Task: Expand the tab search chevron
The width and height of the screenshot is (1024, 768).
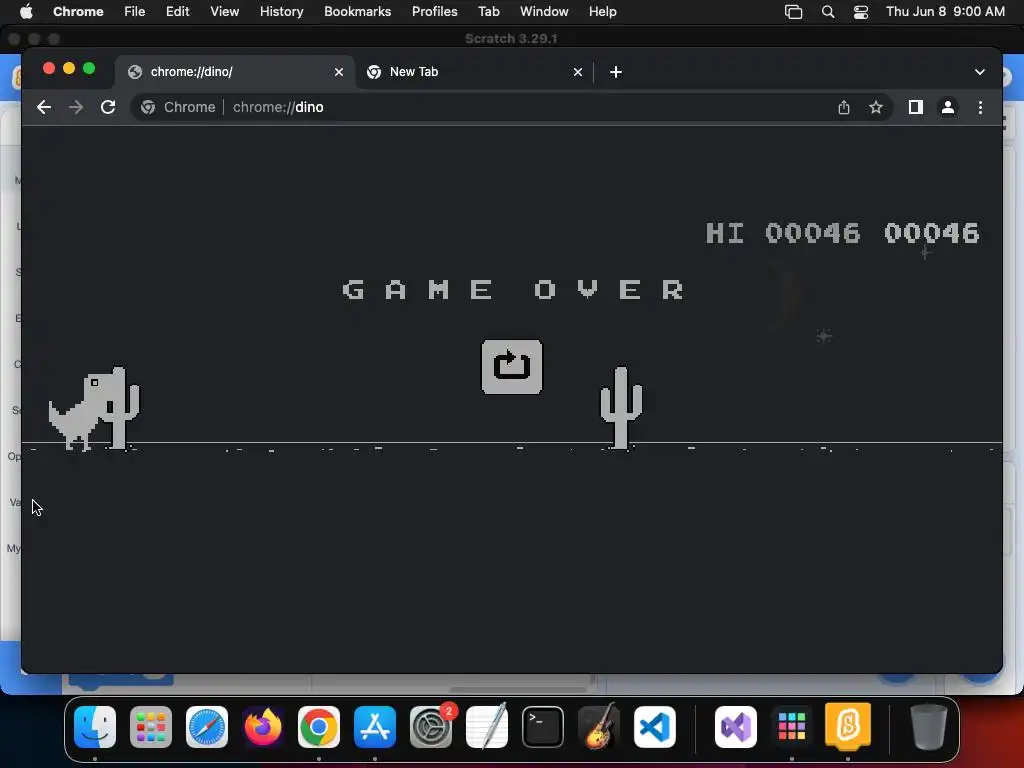Action: (x=980, y=72)
